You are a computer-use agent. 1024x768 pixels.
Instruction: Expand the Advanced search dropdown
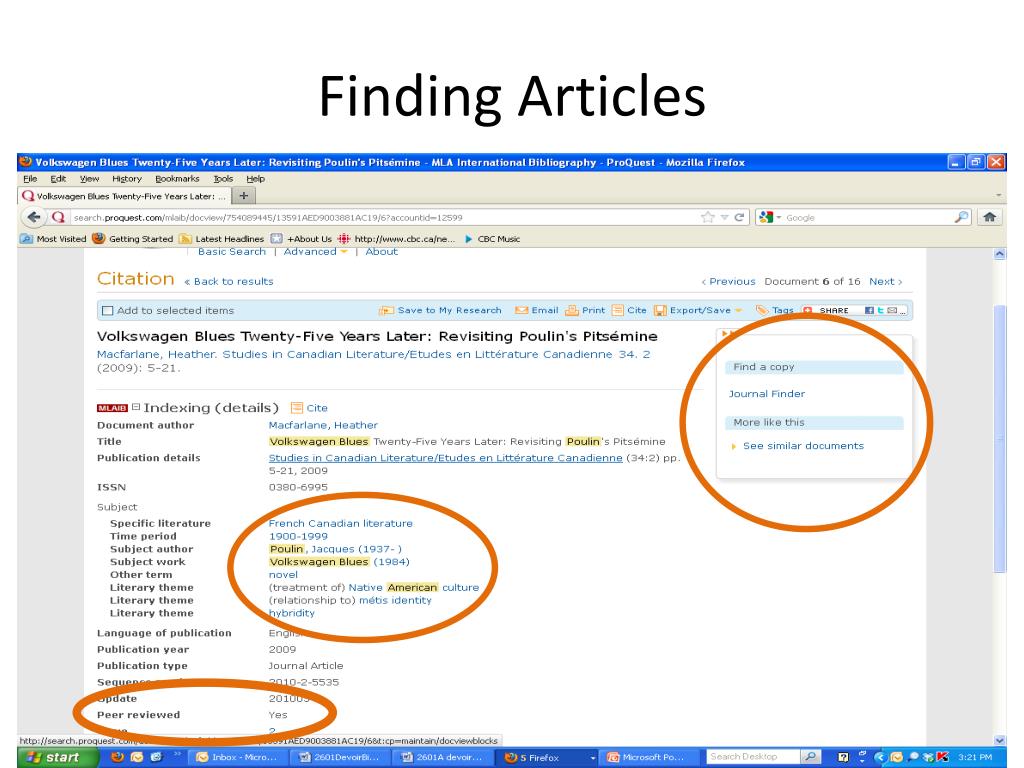click(343, 252)
